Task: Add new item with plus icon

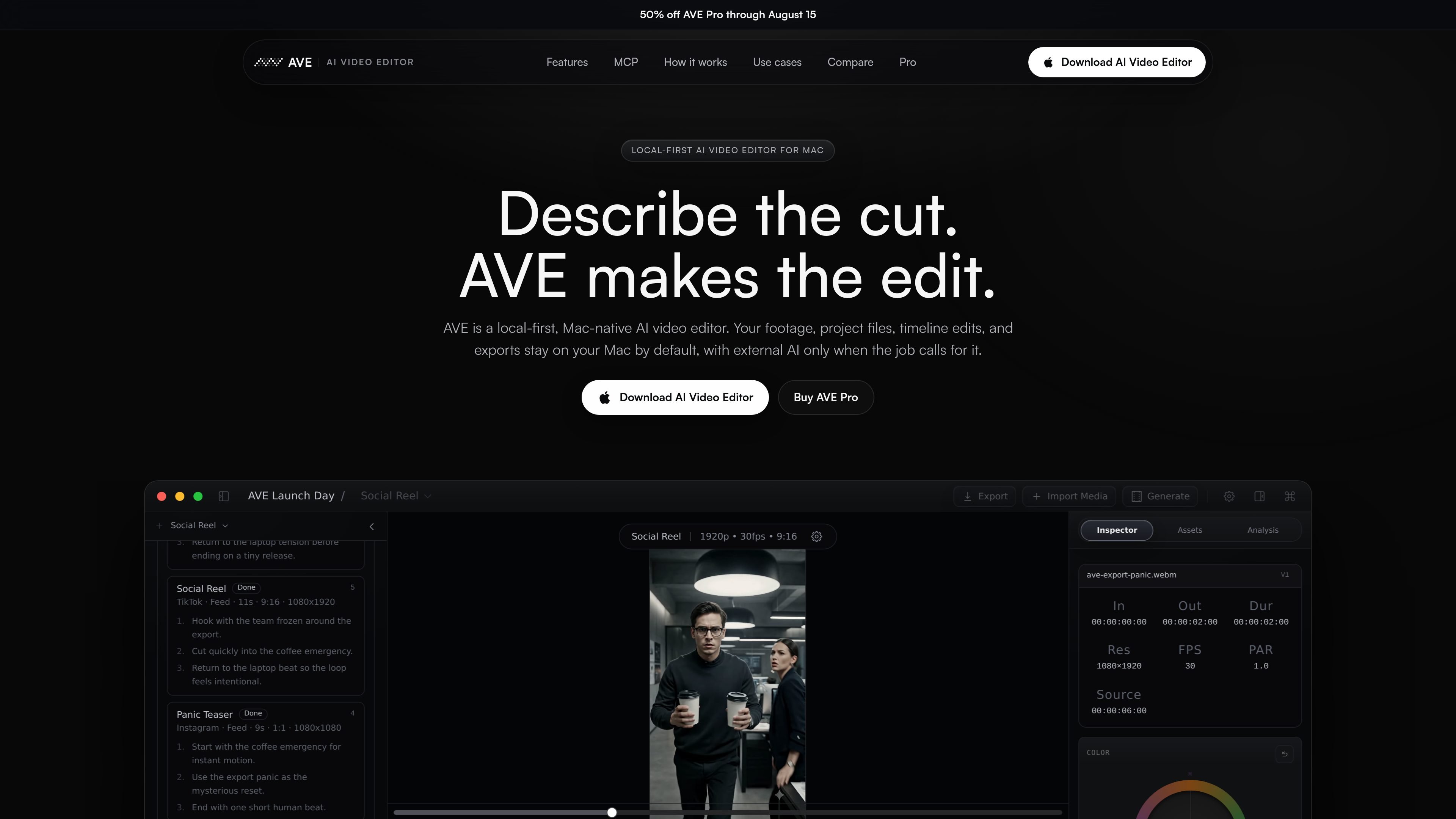Action: (159, 526)
